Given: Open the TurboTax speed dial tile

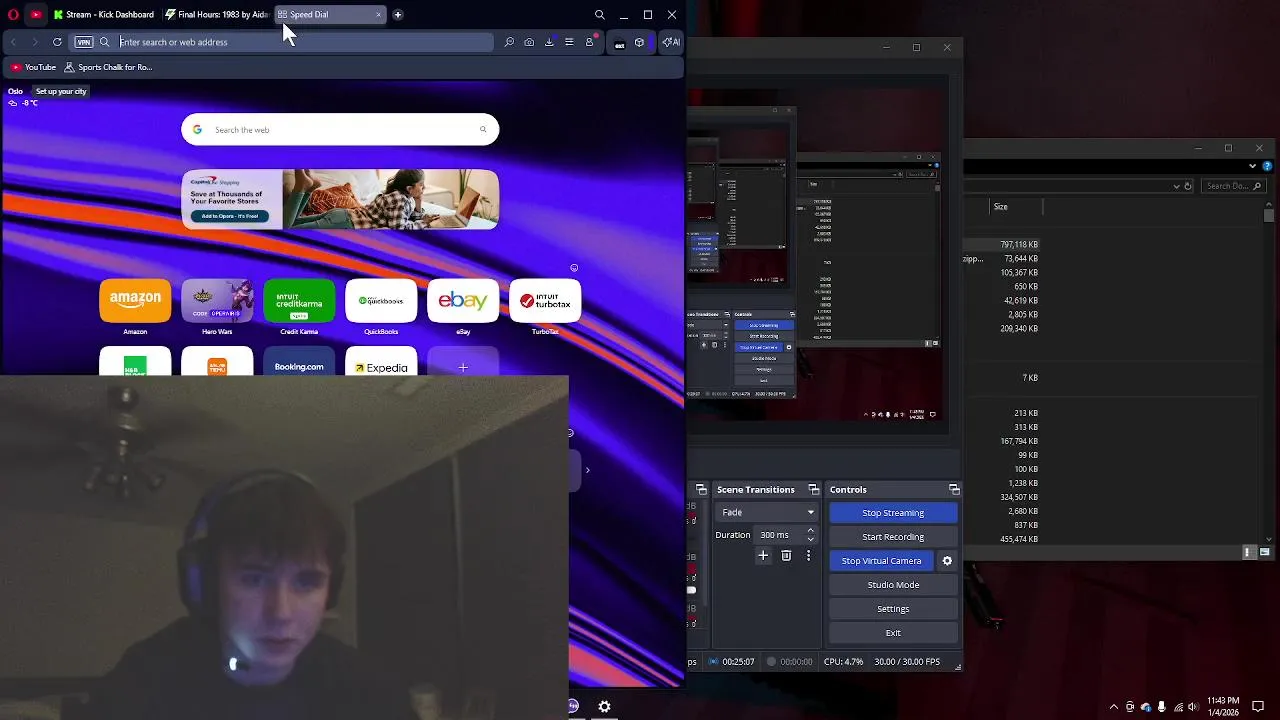Looking at the screenshot, I should point(545,301).
